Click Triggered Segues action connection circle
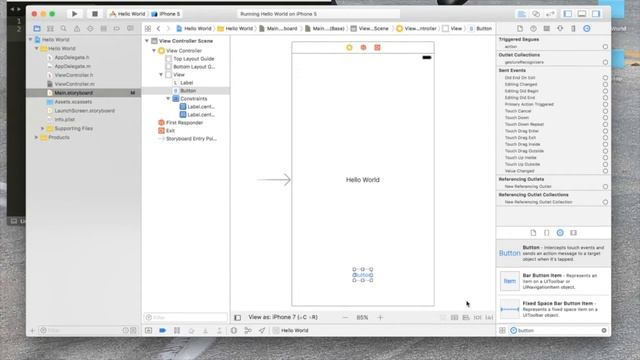640x360 pixels. tap(605, 47)
